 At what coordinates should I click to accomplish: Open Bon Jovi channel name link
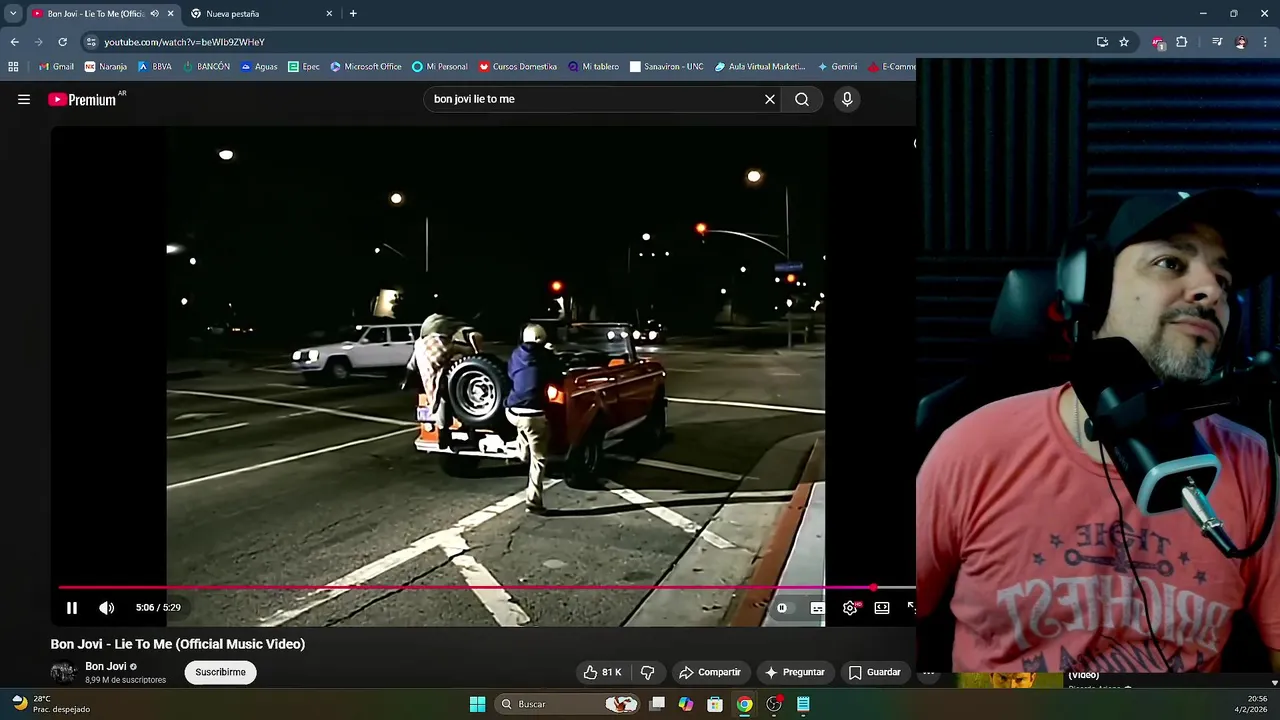[x=106, y=666]
